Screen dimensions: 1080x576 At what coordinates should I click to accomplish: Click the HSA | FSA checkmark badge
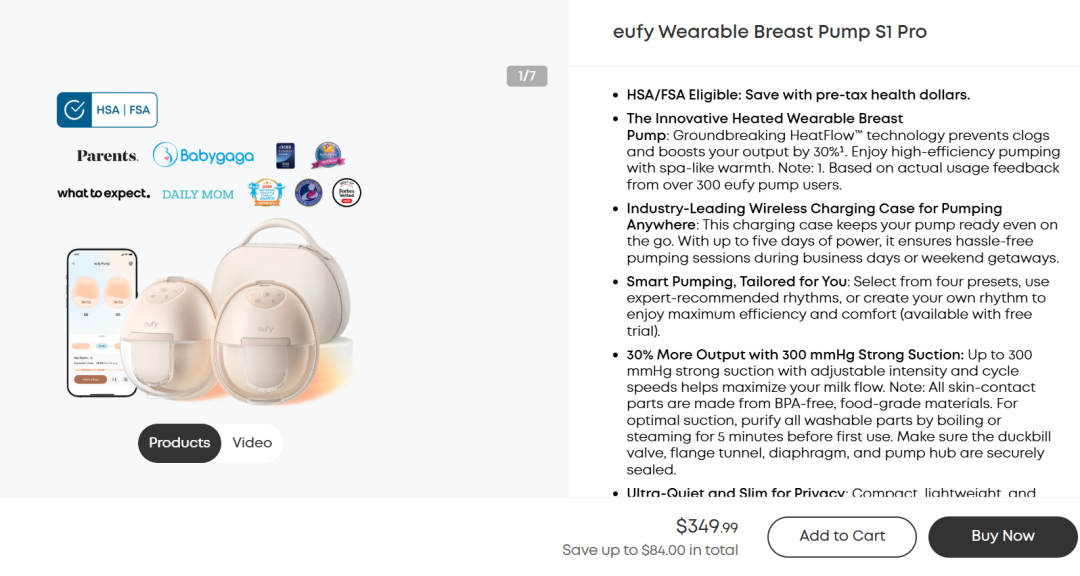click(x=107, y=110)
